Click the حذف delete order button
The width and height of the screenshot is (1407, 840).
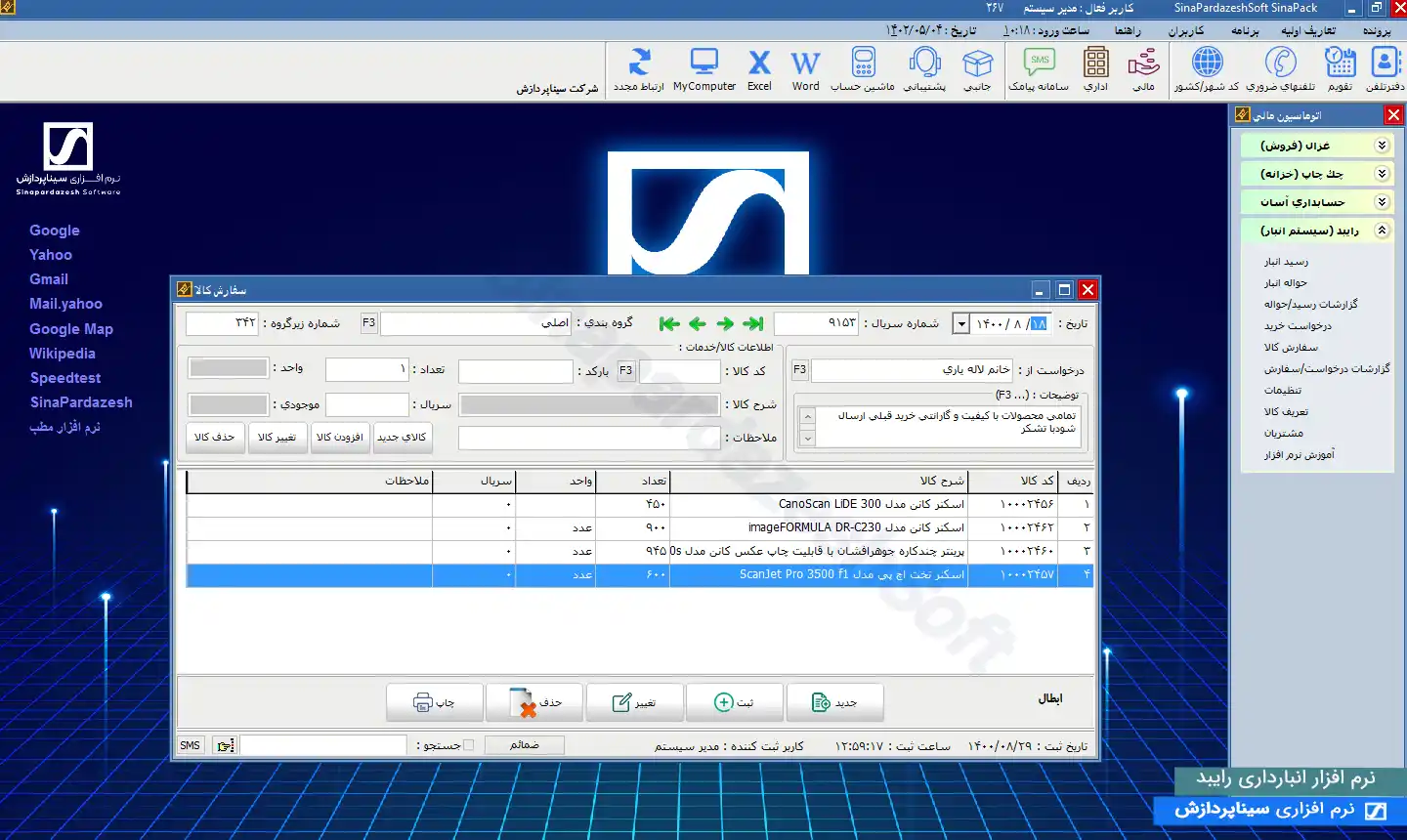pyautogui.click(x=535, y=702)
